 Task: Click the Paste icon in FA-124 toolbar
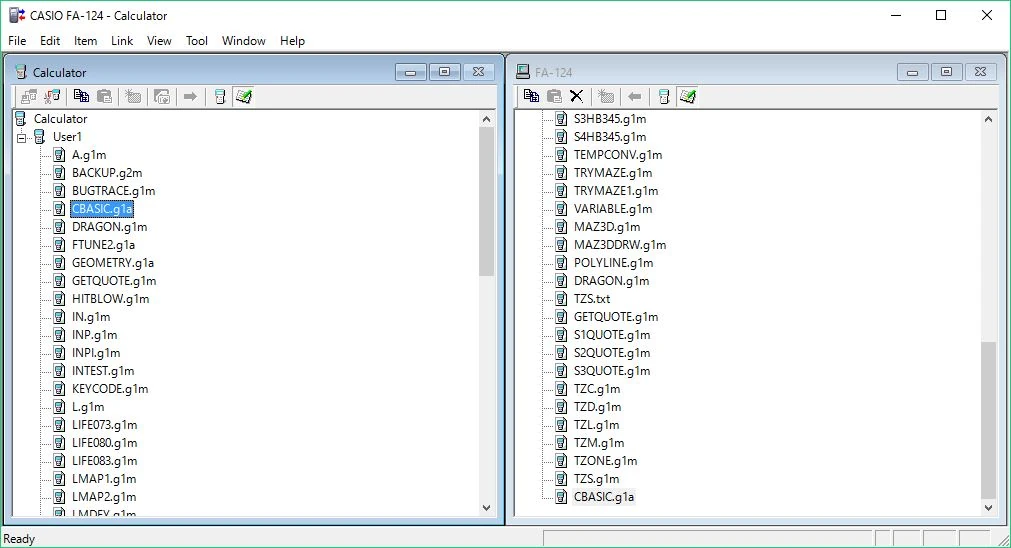click(x=555, y=97)
